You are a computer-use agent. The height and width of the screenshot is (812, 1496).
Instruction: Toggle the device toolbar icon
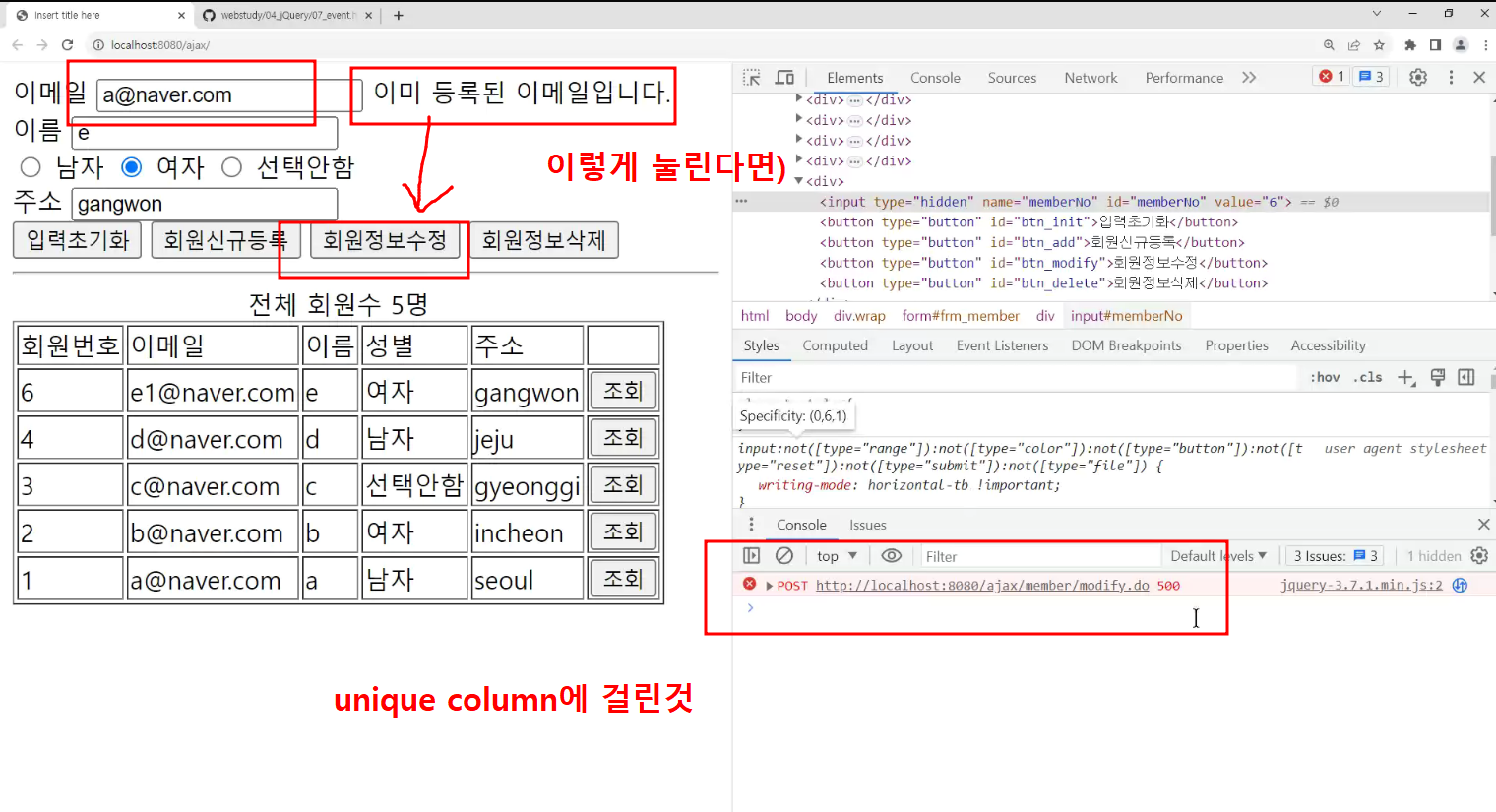coord(784,77)
